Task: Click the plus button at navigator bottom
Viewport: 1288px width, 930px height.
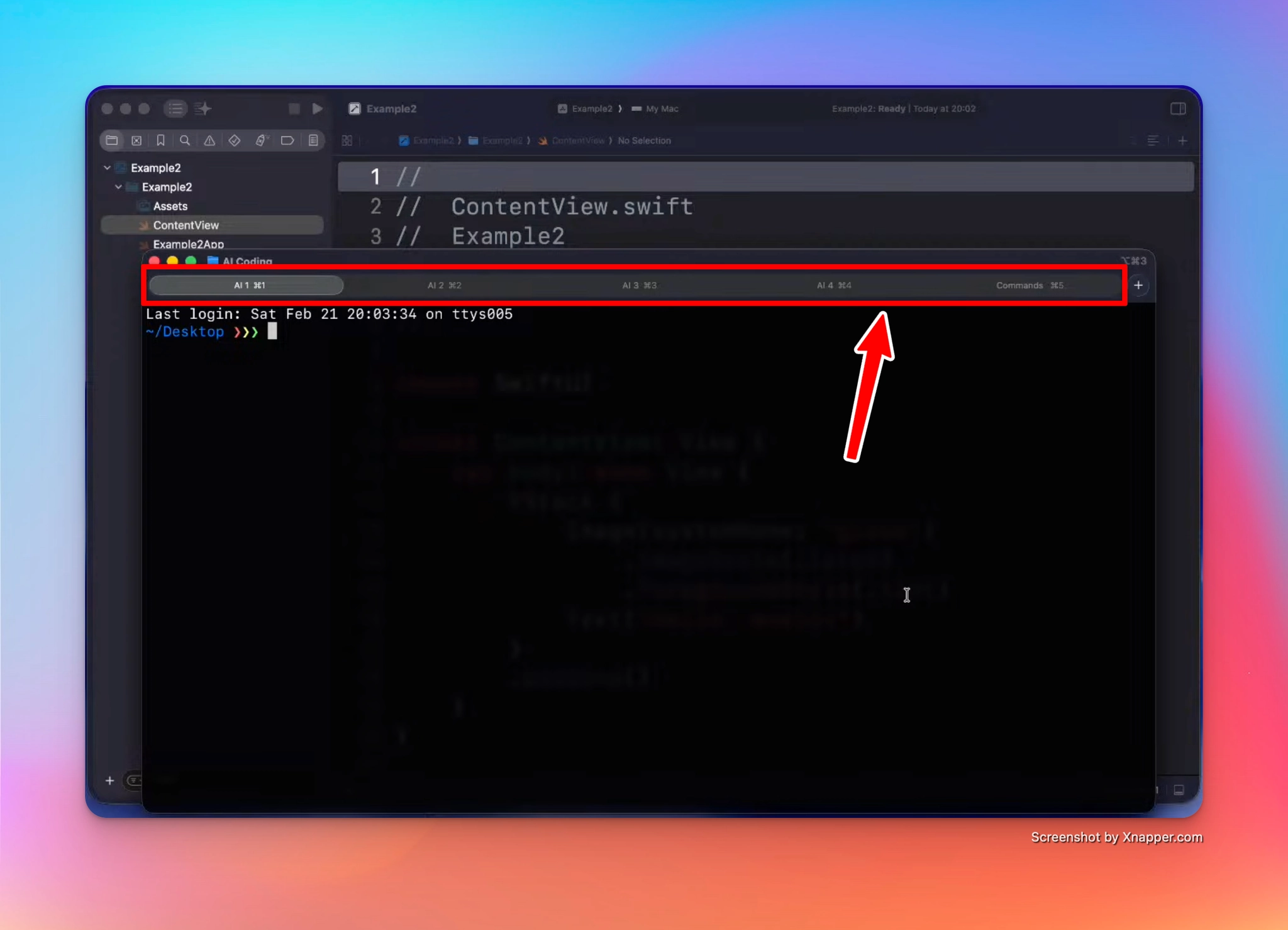Action: [109, 780]
